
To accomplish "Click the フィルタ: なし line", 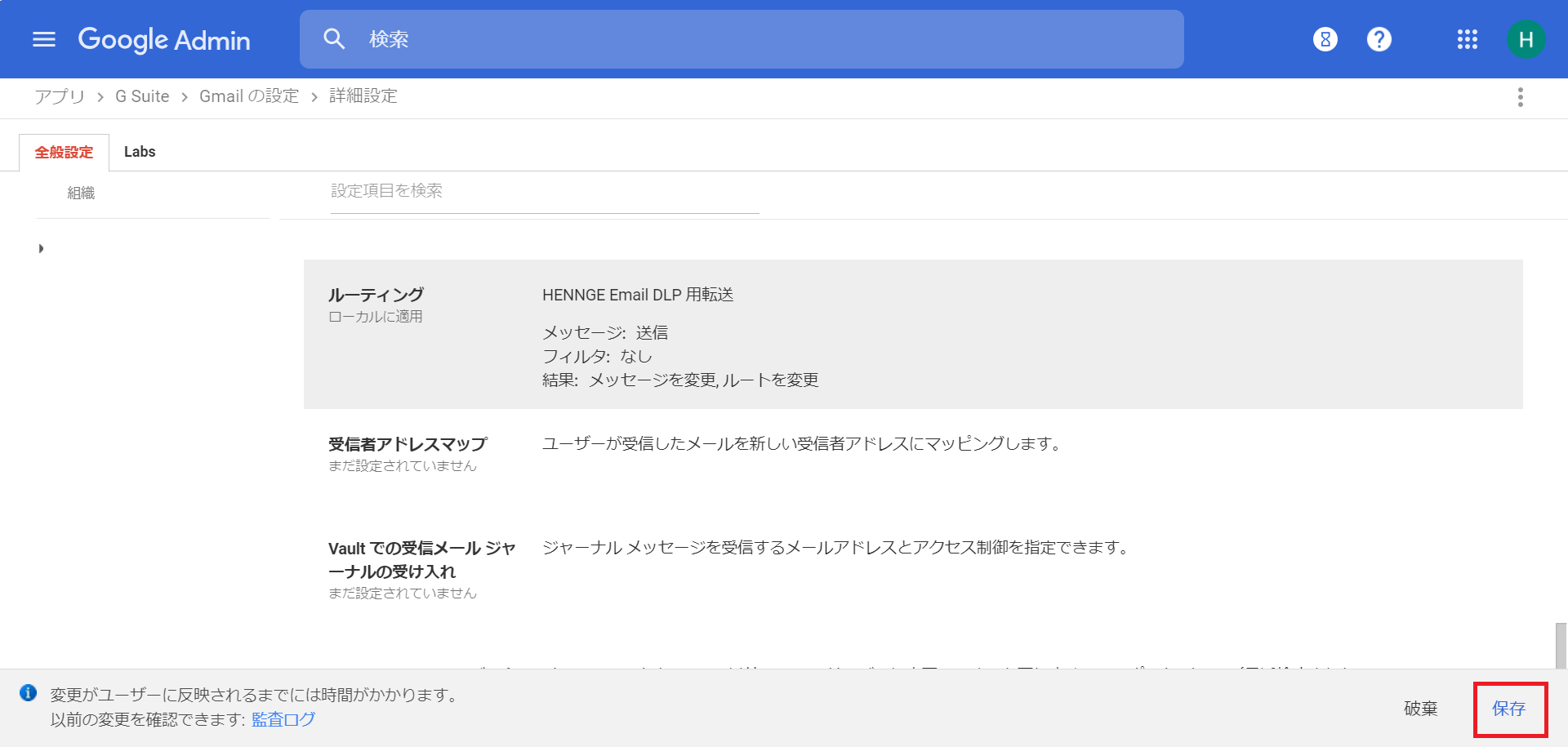I will pyautogui.click(x=597, y=356).
